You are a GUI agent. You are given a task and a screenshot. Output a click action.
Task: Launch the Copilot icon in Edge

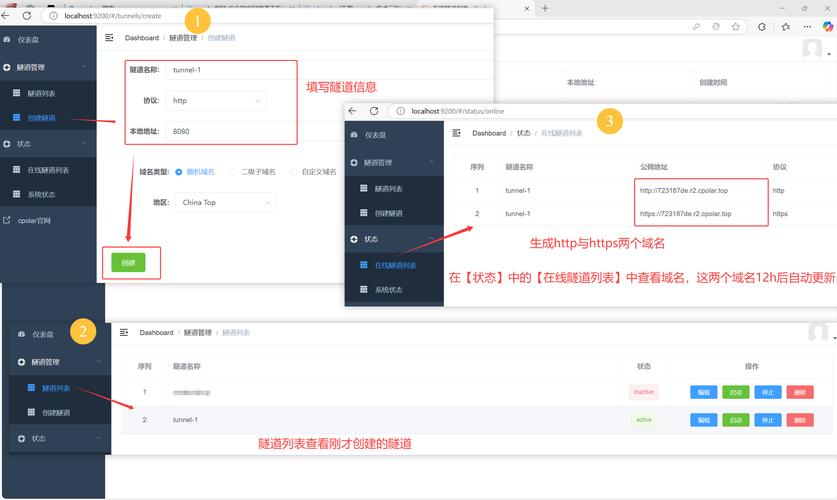pyautogui.click(x=828, y=27)
